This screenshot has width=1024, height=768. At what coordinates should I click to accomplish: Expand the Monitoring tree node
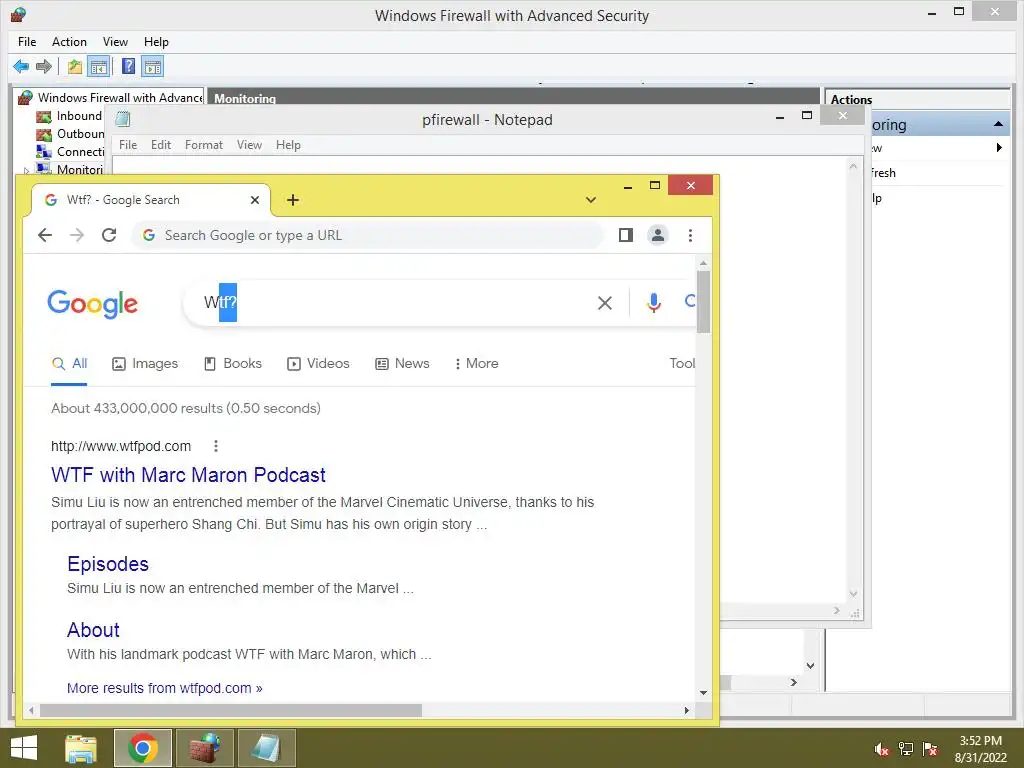click(x=27, y=170)
